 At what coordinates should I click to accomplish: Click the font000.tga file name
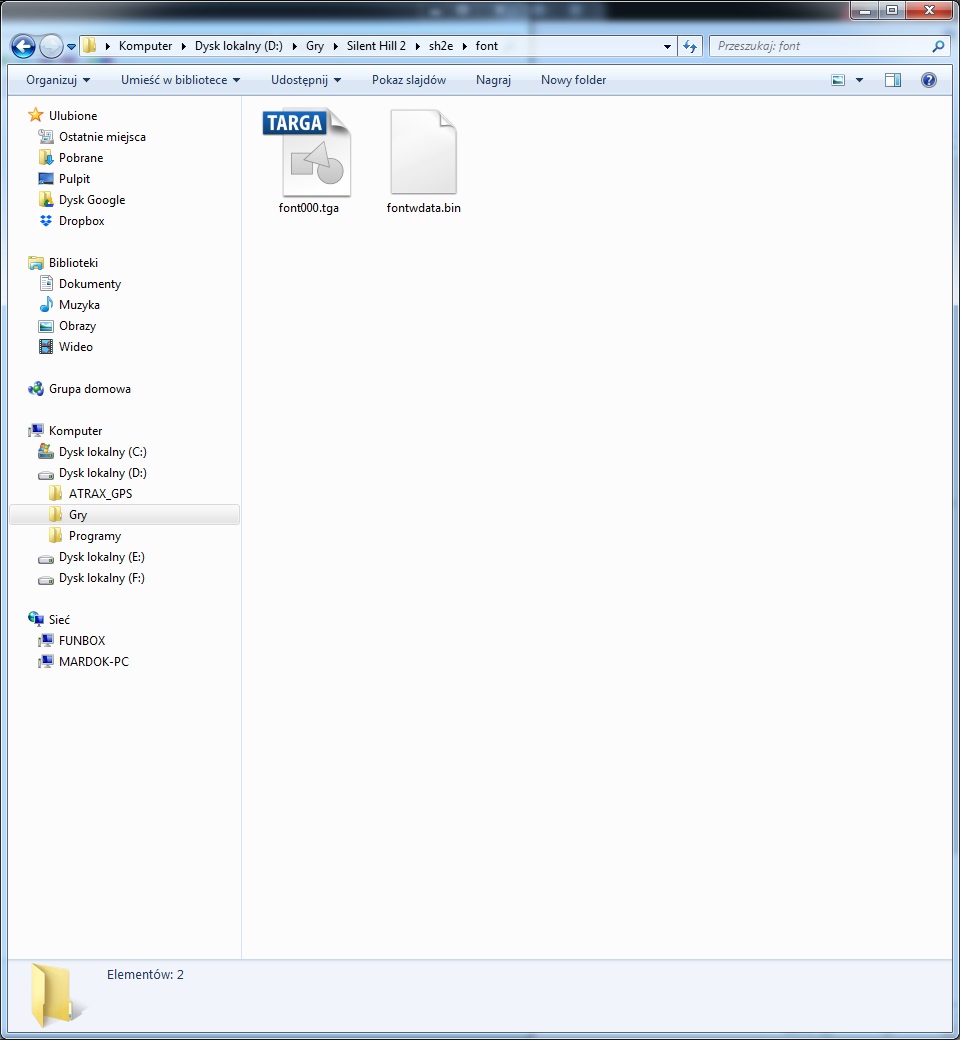[x=308, y=208]
